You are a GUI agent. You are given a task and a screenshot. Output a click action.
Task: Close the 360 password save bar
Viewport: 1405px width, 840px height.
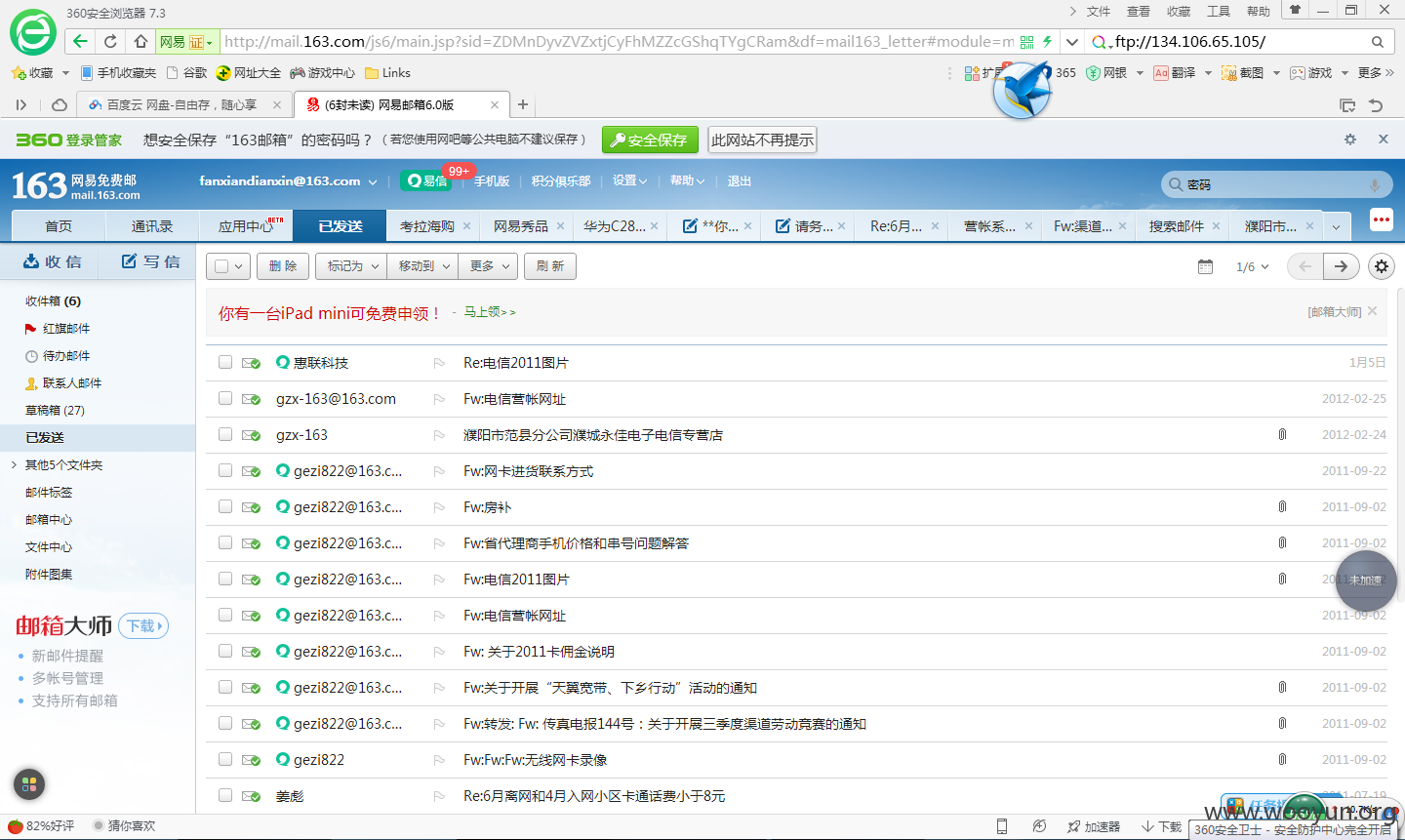point(1384,140)
